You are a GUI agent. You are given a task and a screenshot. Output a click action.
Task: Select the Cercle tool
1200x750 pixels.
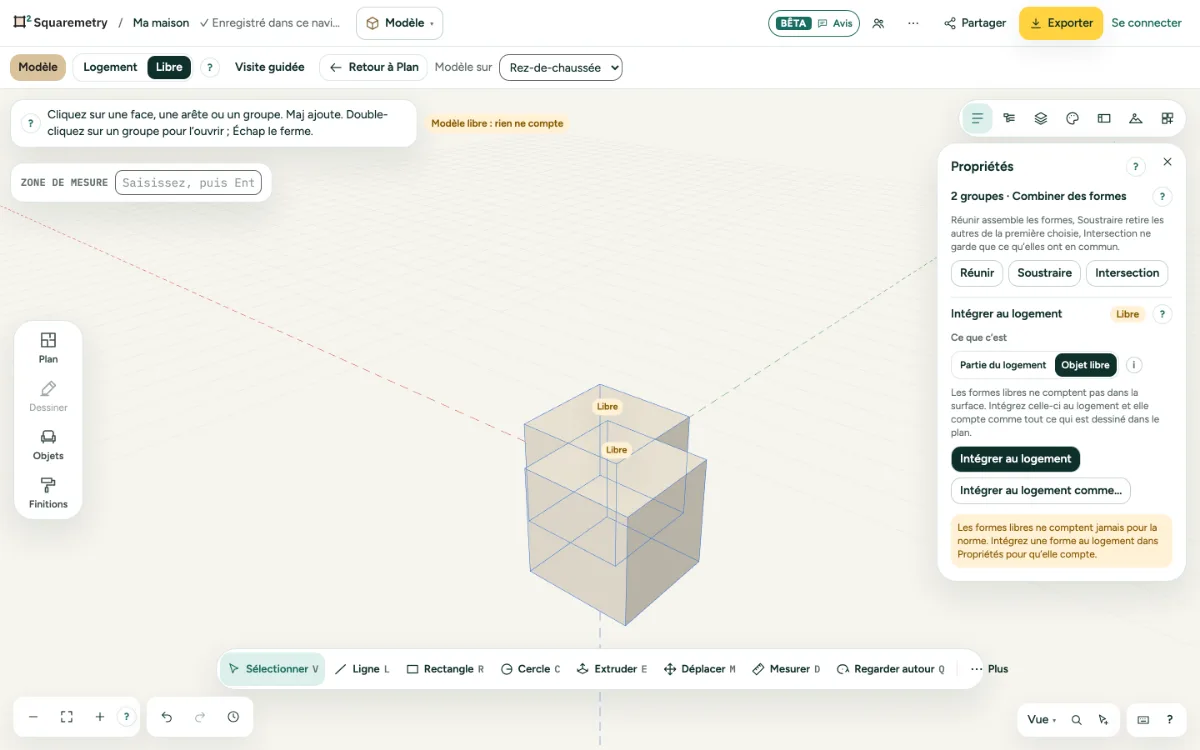click(x=530, y=669)
